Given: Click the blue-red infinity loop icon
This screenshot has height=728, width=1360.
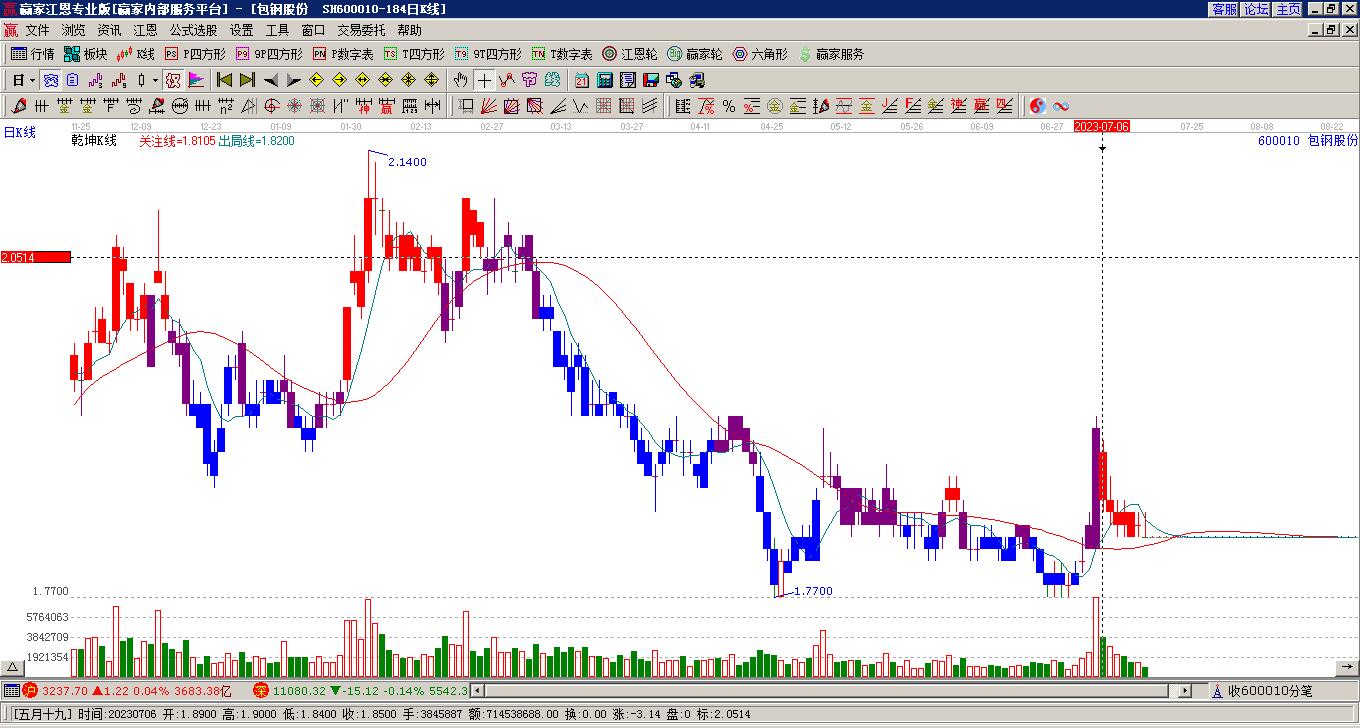Looking at the screenshot, I should coord(1061,106).
